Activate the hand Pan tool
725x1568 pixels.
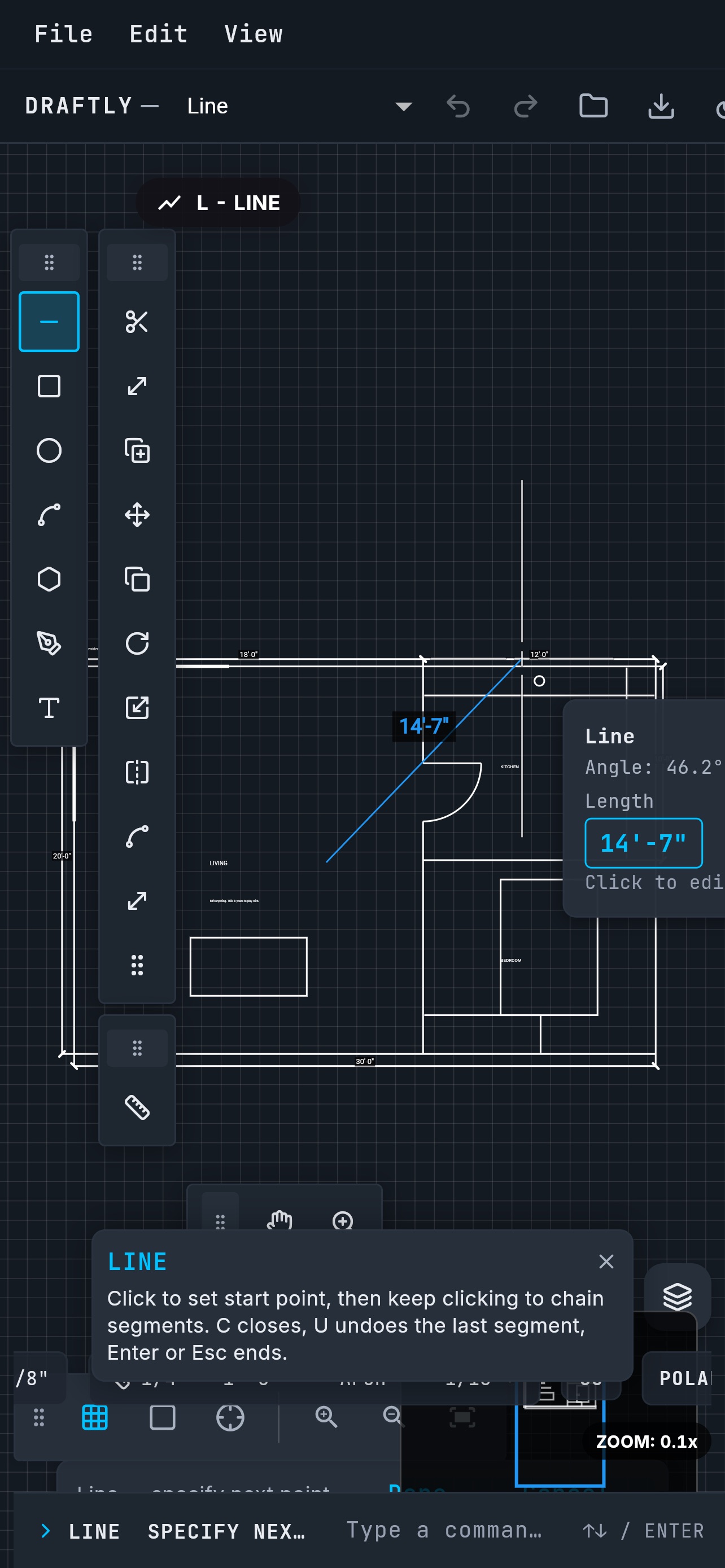(280, 1220)
